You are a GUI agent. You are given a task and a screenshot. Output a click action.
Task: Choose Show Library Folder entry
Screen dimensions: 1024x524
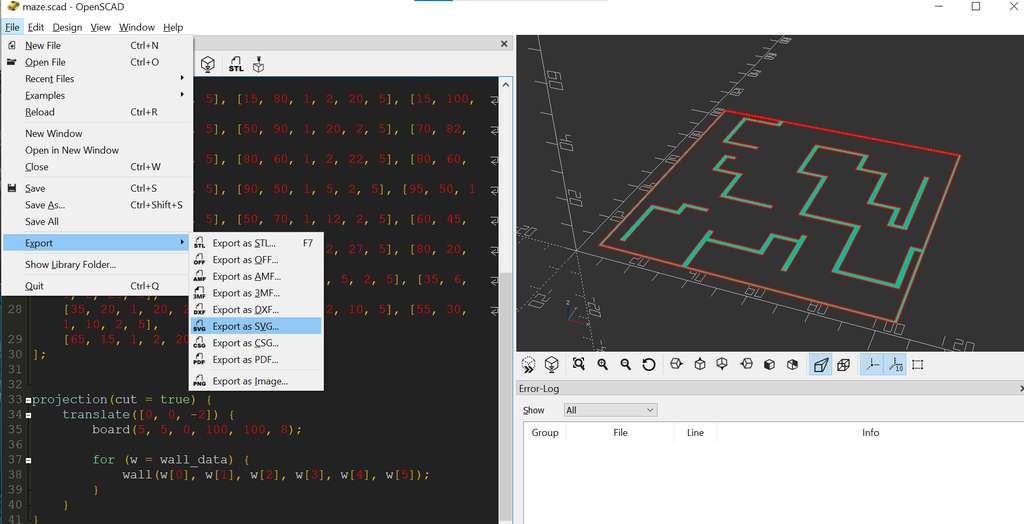[97, 265]
